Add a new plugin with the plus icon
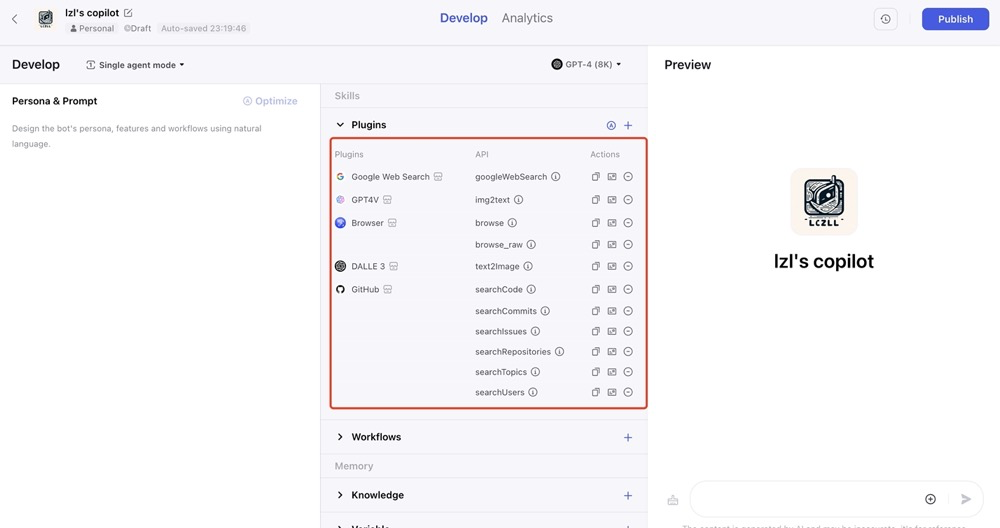 [x=628, y=126]
